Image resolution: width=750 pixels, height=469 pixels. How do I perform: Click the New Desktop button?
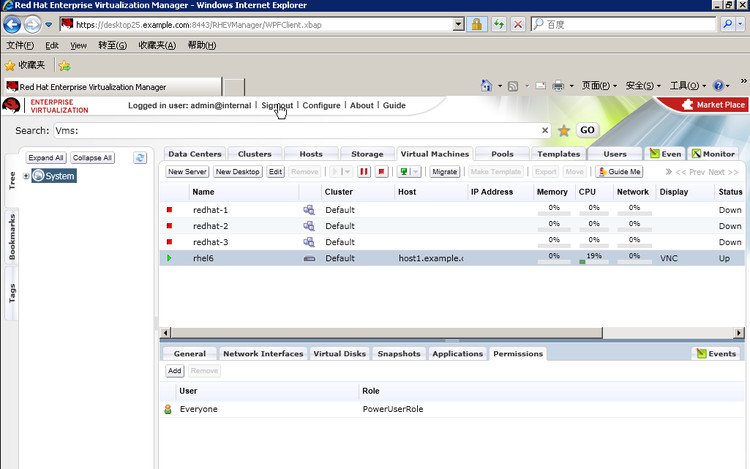237,172
